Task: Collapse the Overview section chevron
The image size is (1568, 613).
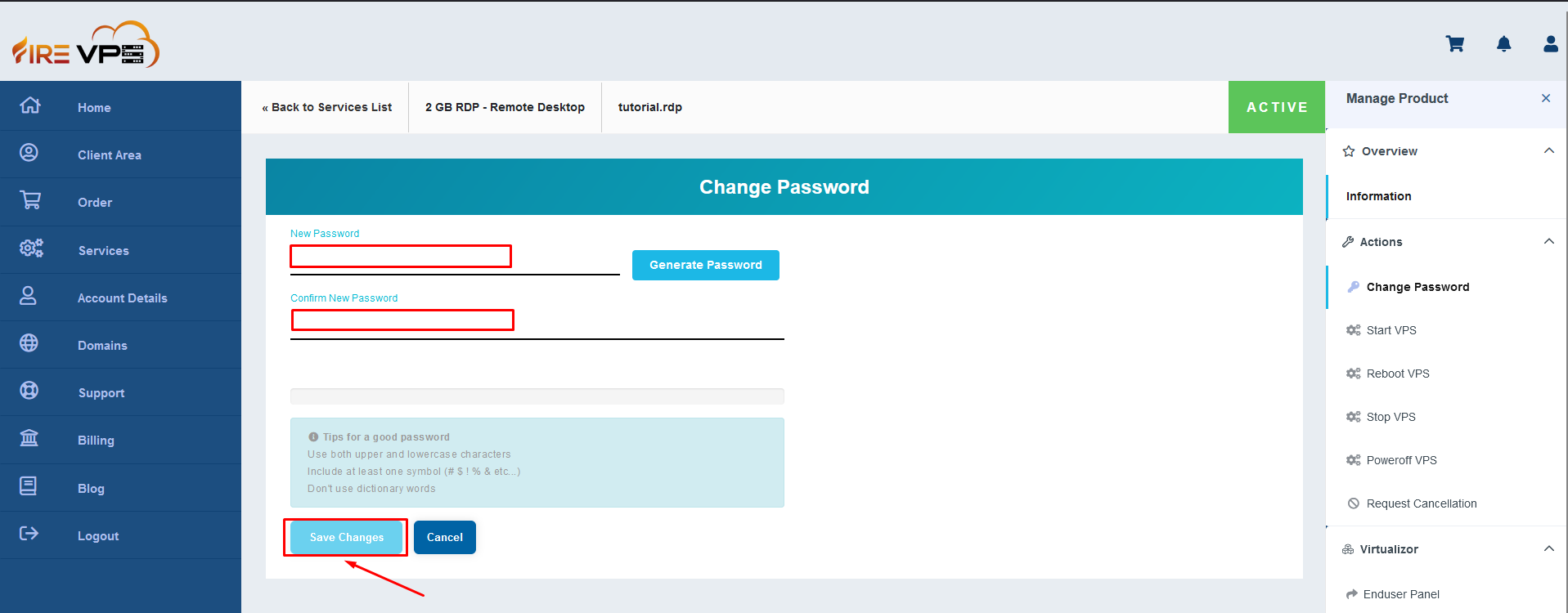Action: tap(1548, 150)
